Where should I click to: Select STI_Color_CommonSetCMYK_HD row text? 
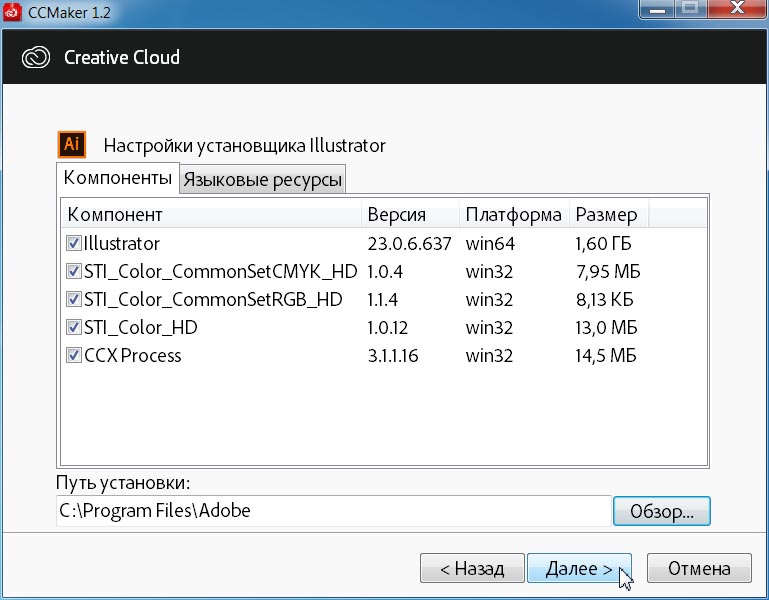click(x=220, y=271)
